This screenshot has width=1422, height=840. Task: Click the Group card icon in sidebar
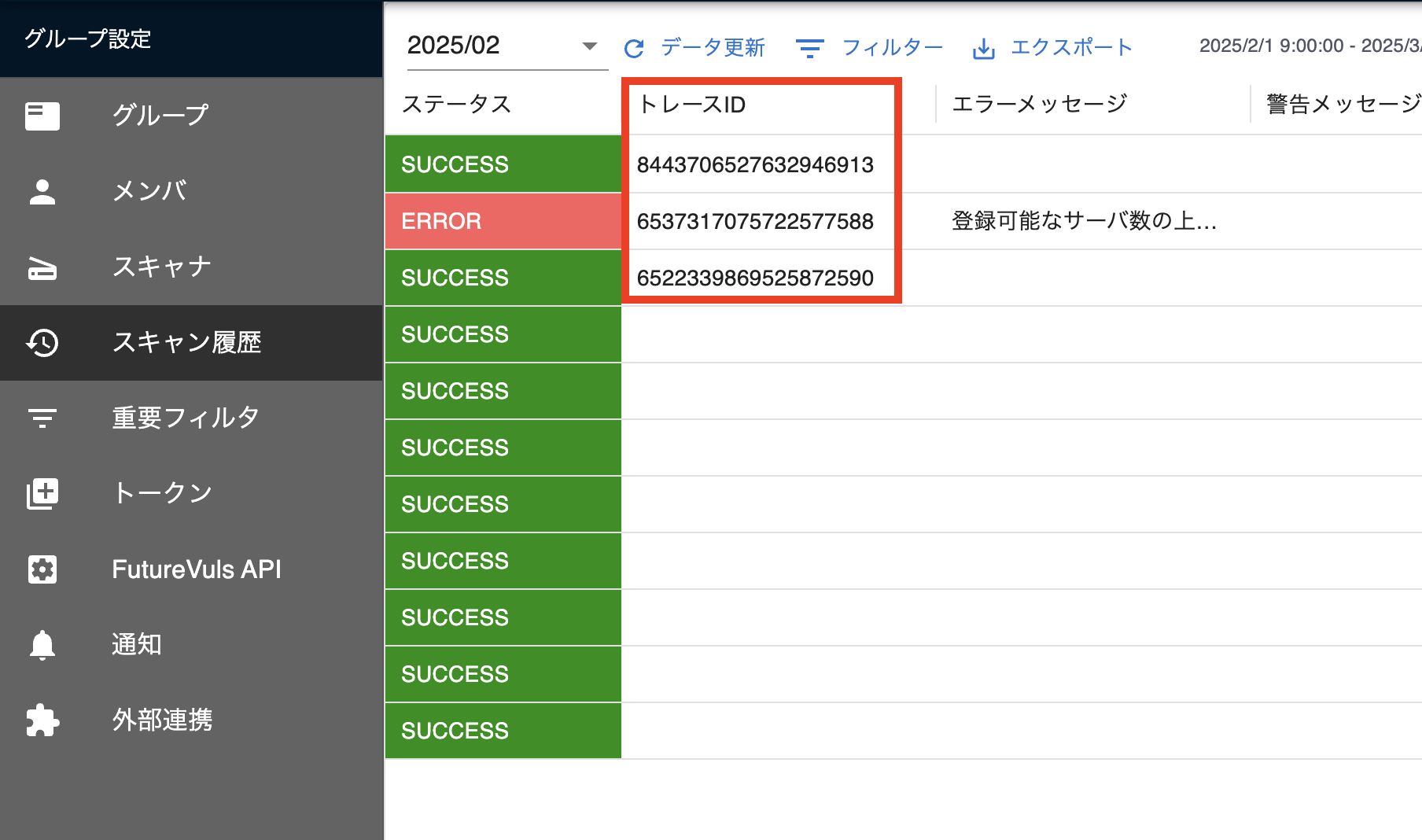coord(42,116)
